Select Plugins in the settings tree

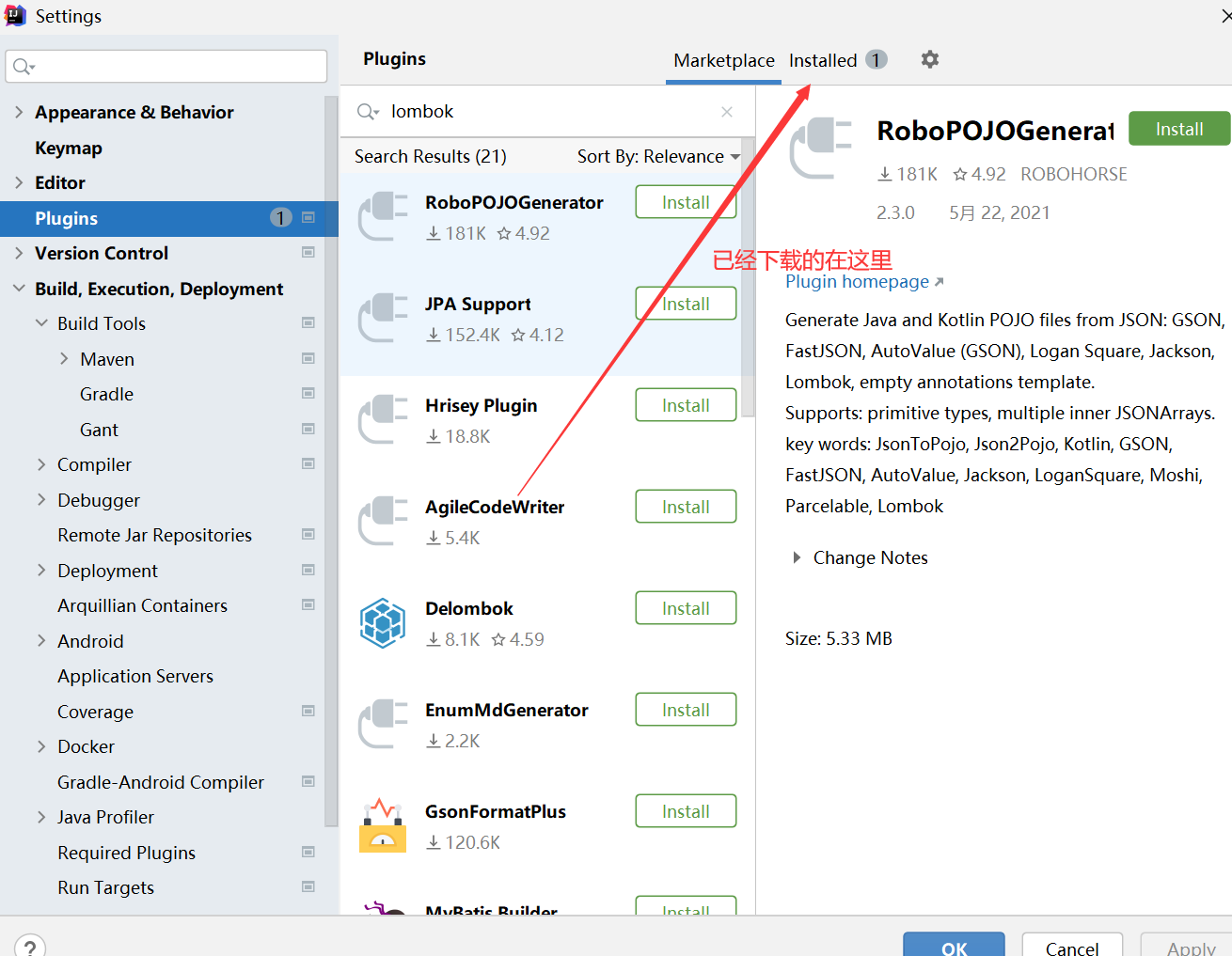169,218
